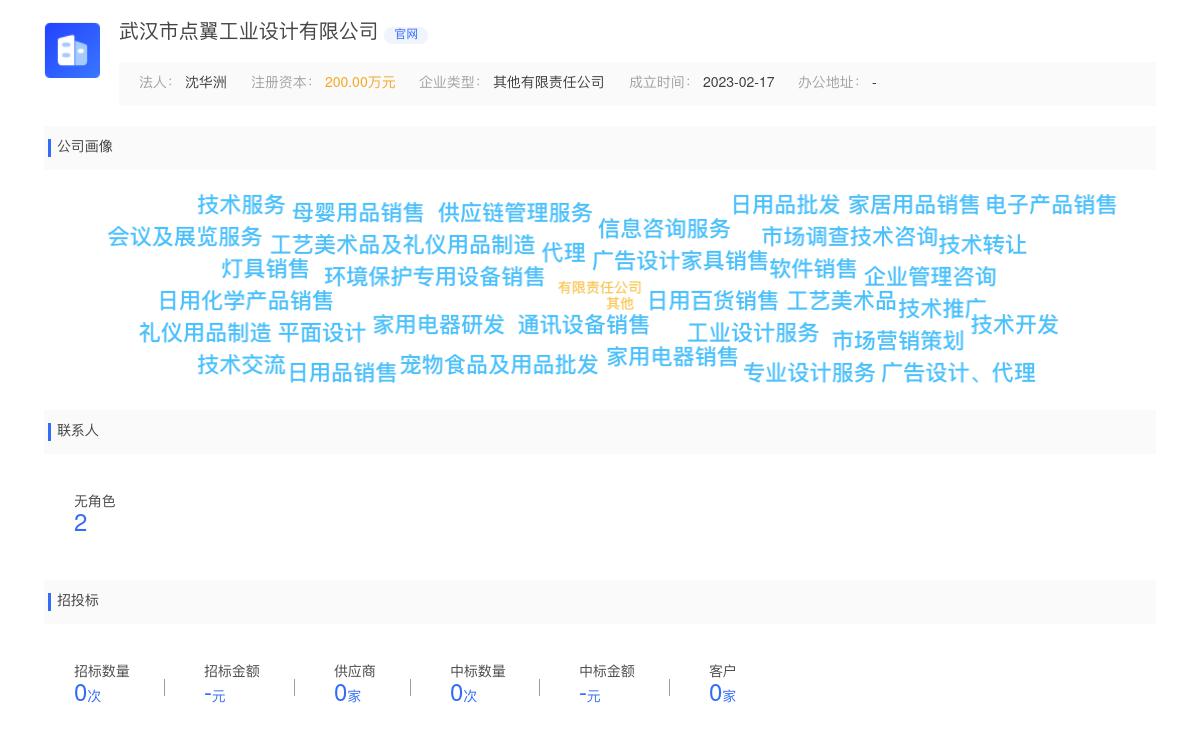The image size is (1200, 752).
Task: Select standalone word cloud tag 代理
Action: tap(564, 253)
